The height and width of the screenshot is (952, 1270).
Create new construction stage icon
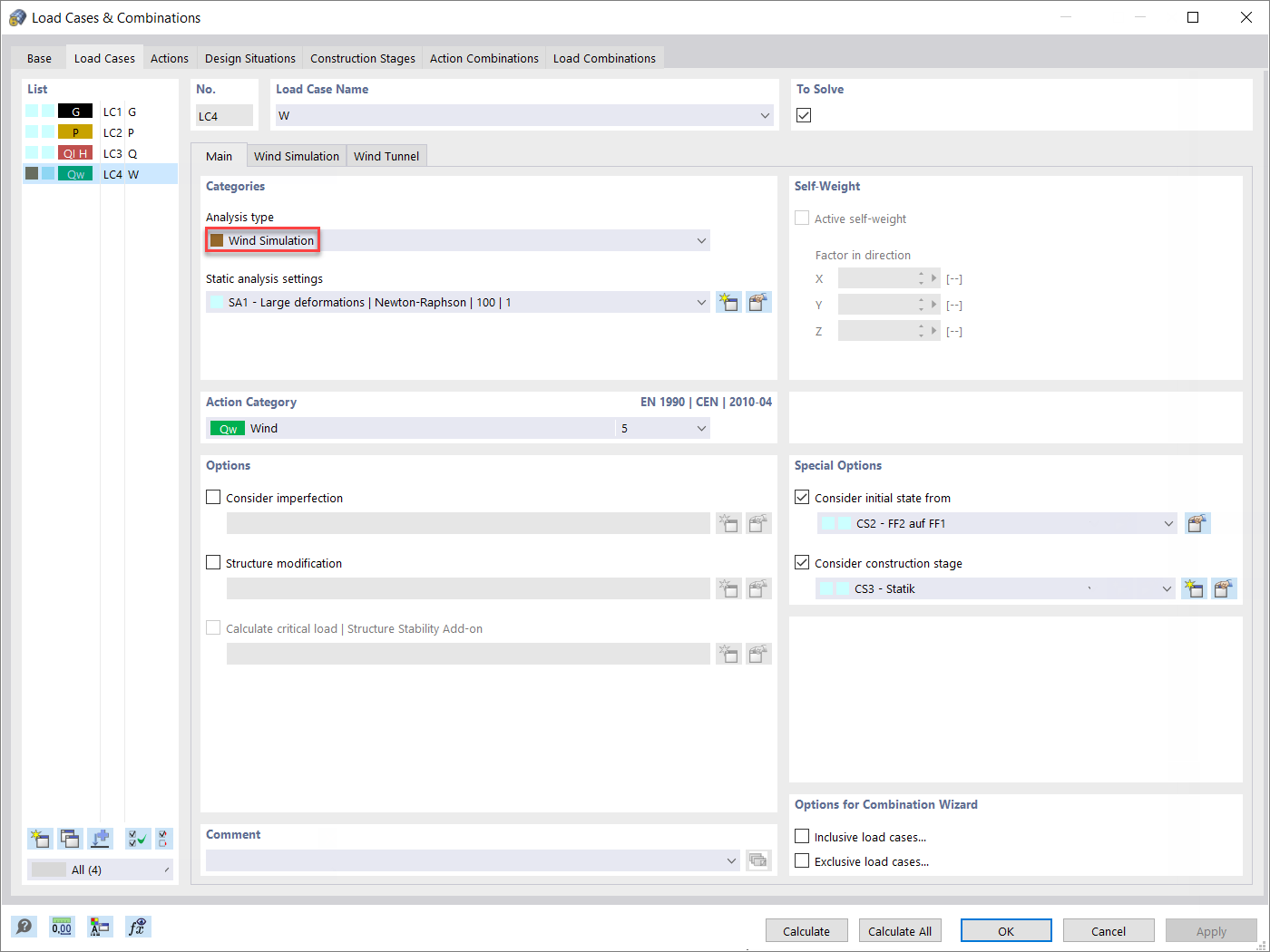[x=1194, y=588]
